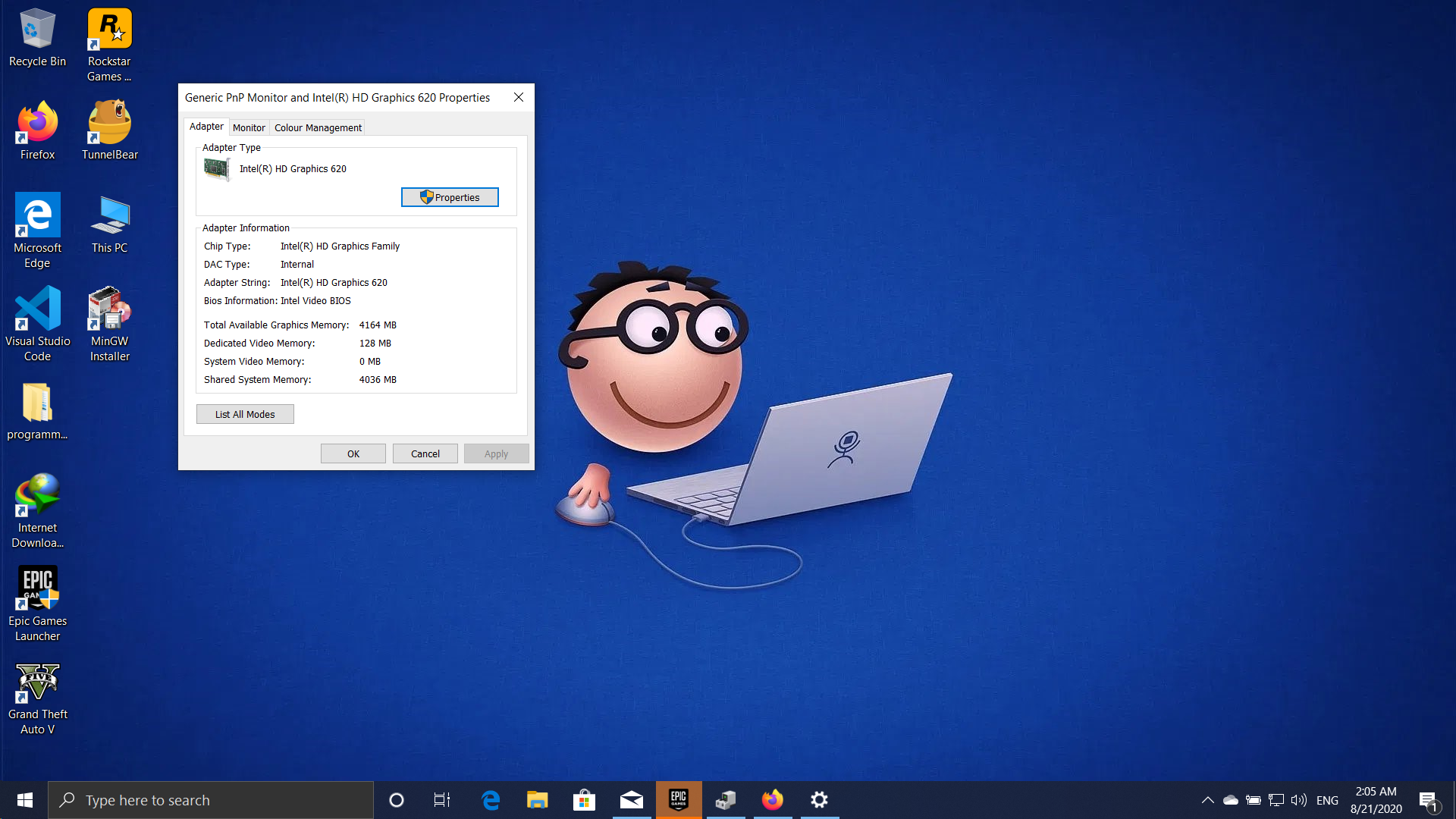Click the List All Modes button
Image resolution: width=1456 pixels, height=819 pixels.
(x=245, y=414)
